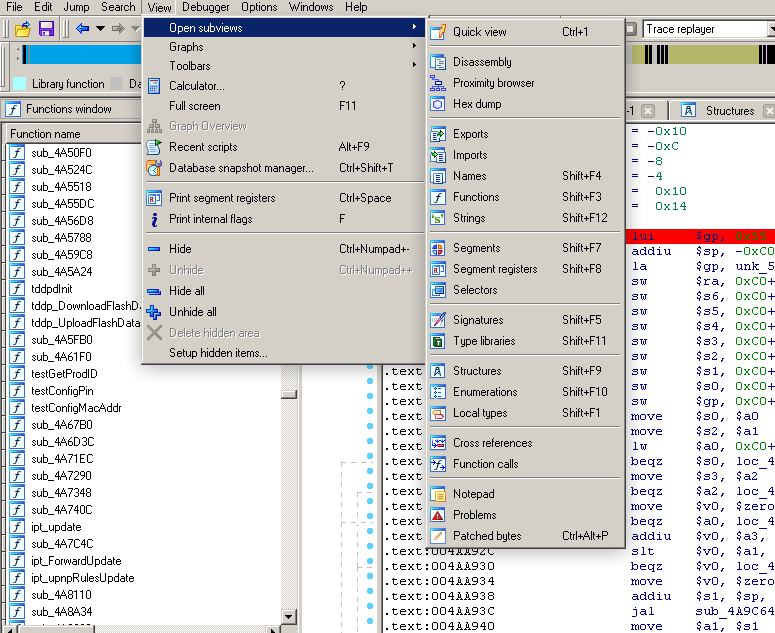Select ipt_update function

tap(56, 527)
